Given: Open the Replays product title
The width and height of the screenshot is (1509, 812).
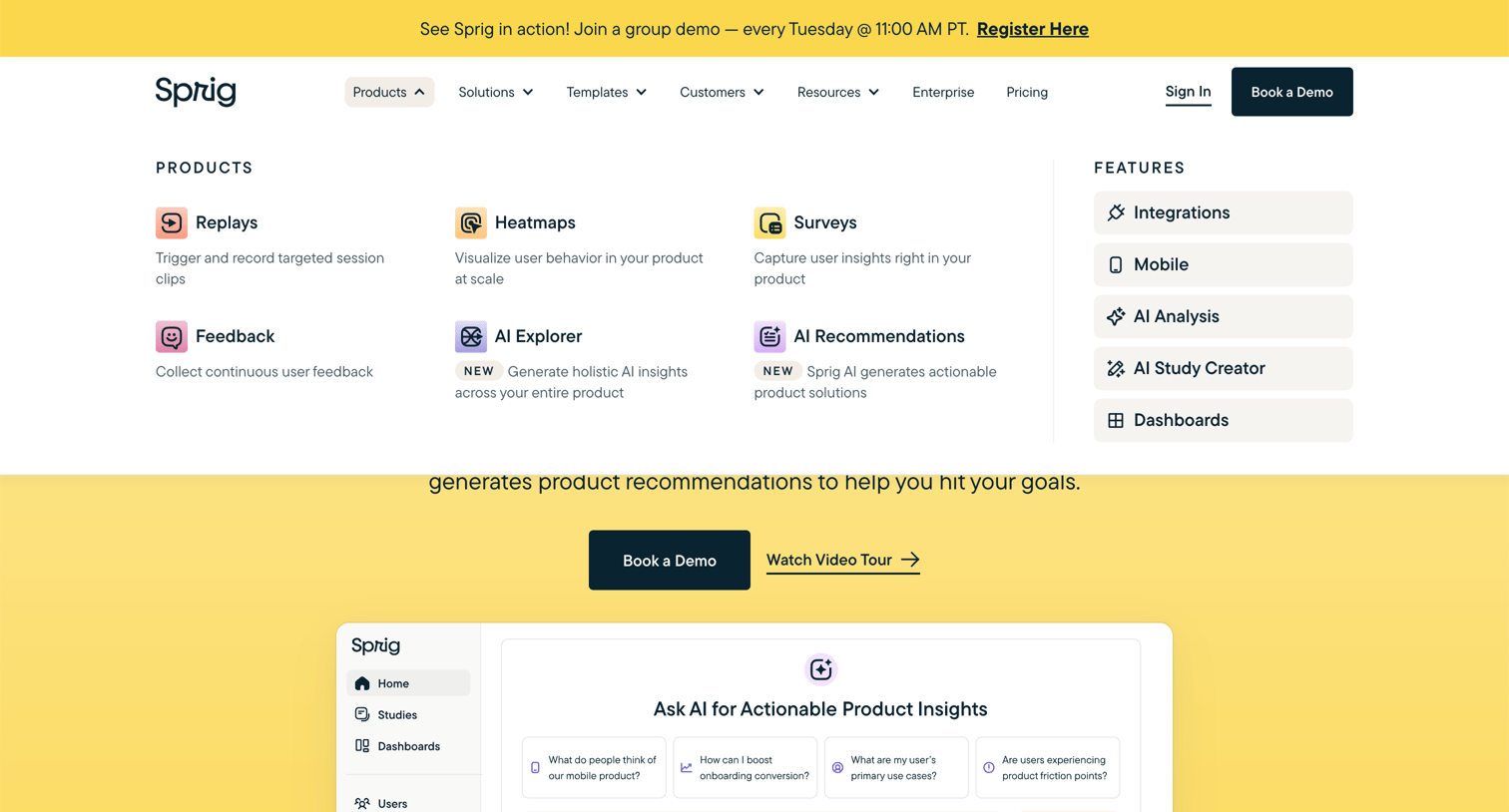Looking at the screenshot, I should pos(227,222).
